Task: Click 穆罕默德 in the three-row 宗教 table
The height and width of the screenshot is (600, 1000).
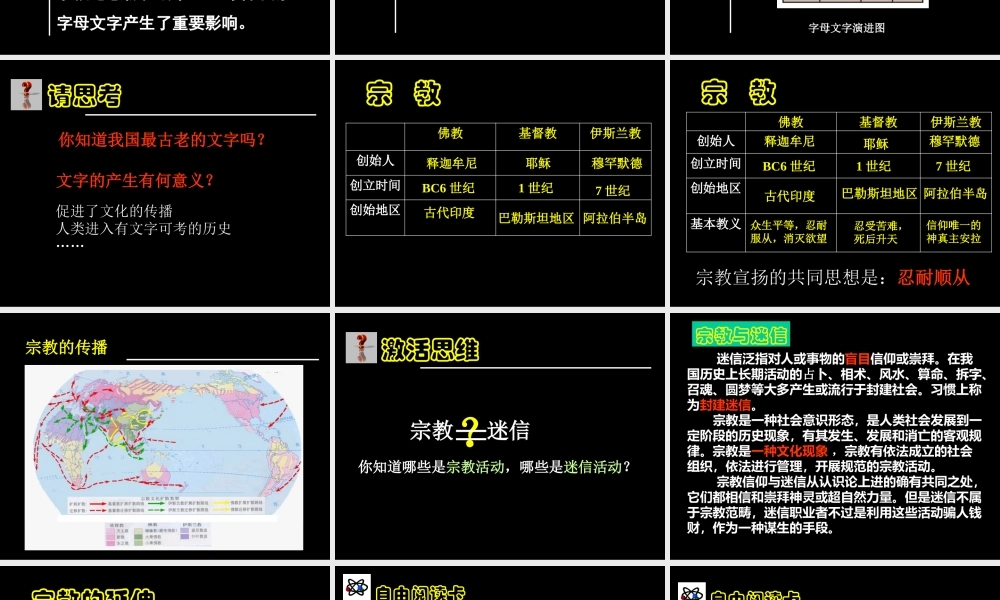Action: pos(616,163)
